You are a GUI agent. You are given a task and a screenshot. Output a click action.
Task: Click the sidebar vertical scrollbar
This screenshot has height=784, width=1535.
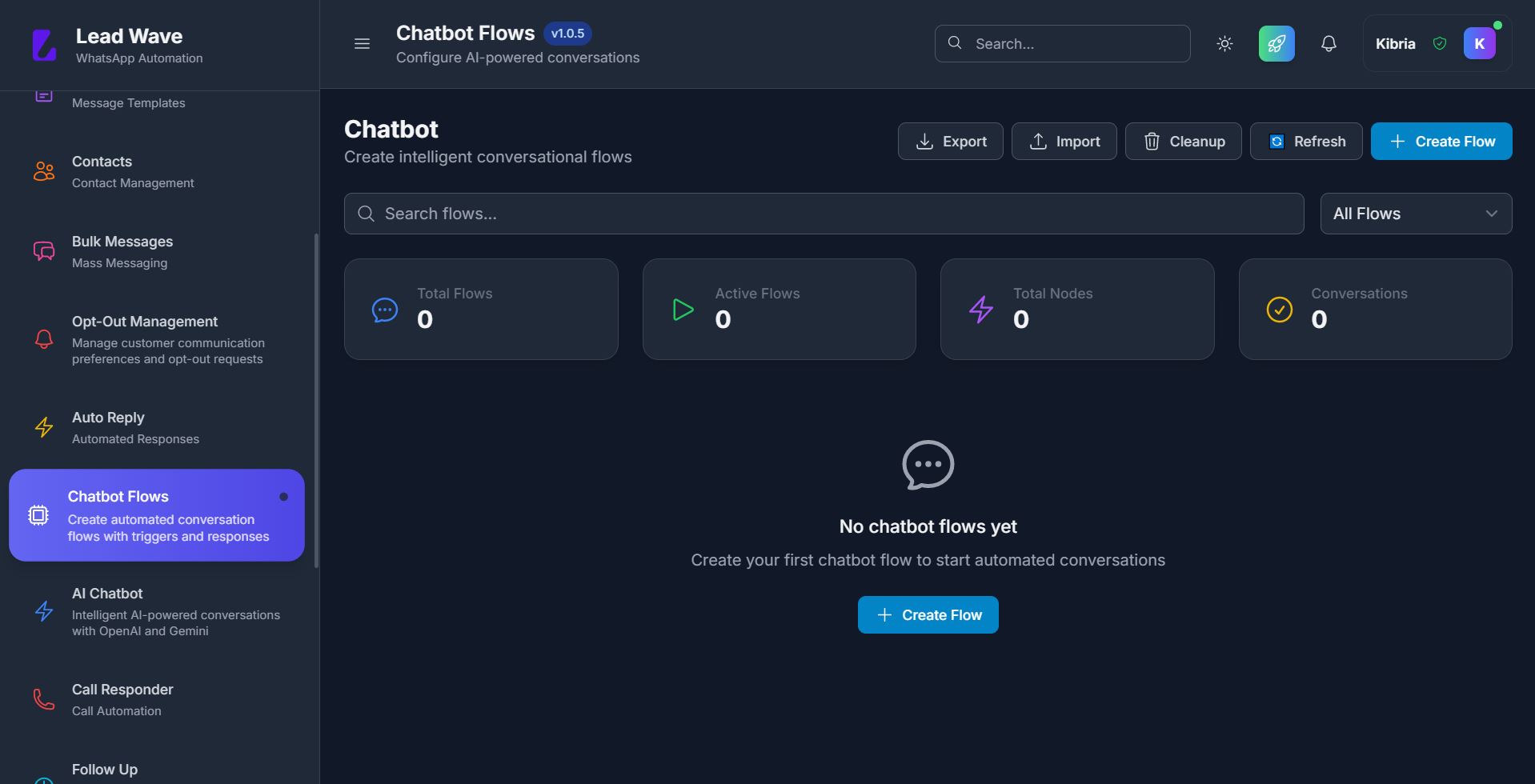point(316,400)
